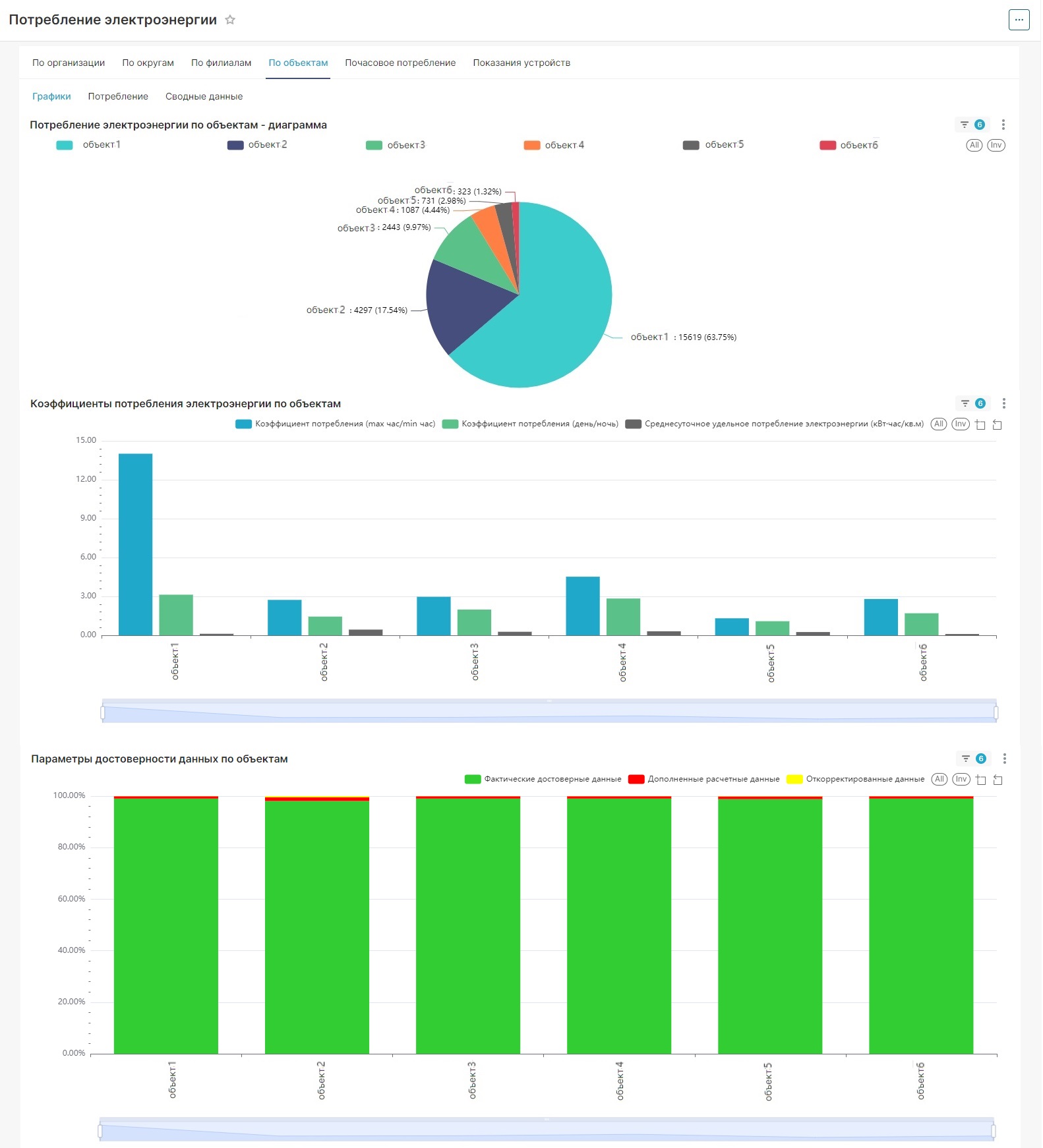Screen dimensions: 1043x1148
Task: Click the left handle of coefficients zoom slider
Action: coord(103,712)
